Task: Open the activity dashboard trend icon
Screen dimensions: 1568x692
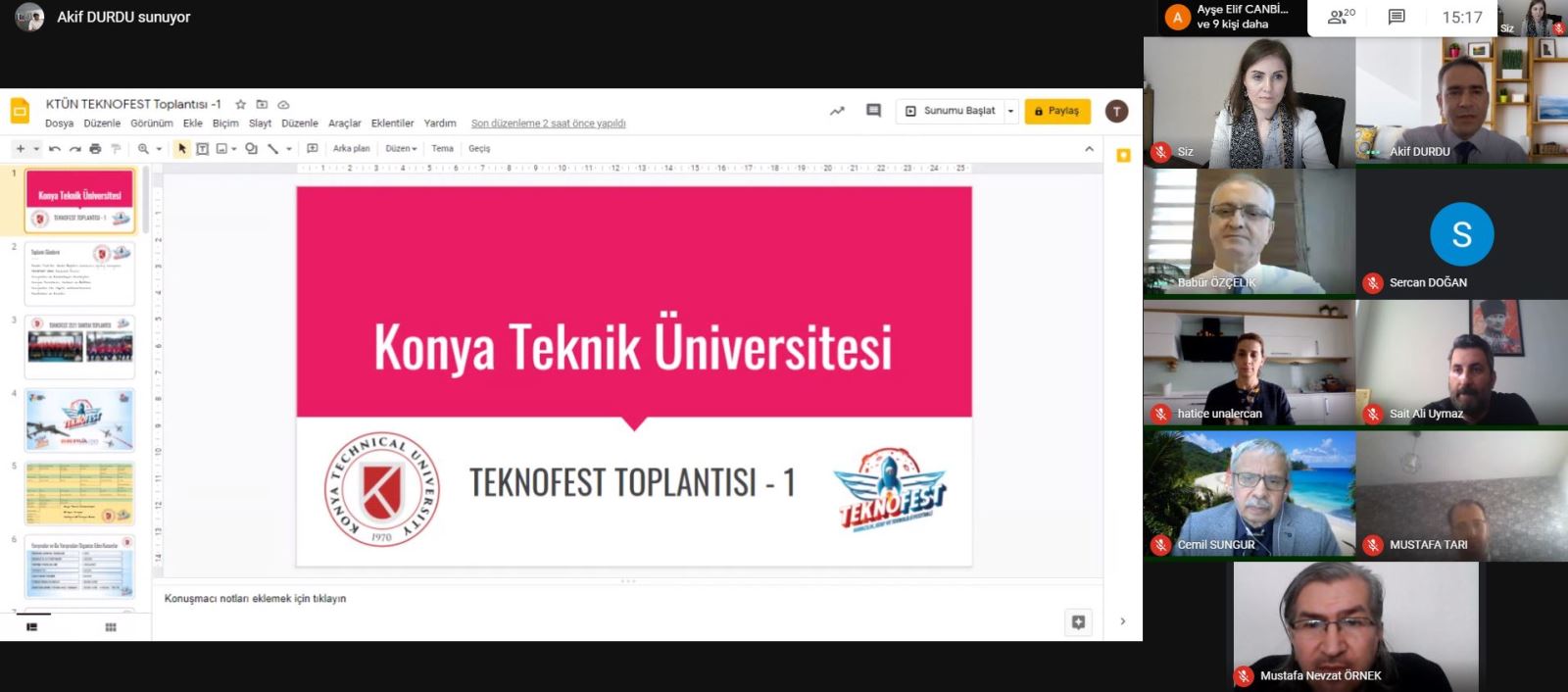Action: 837,111
